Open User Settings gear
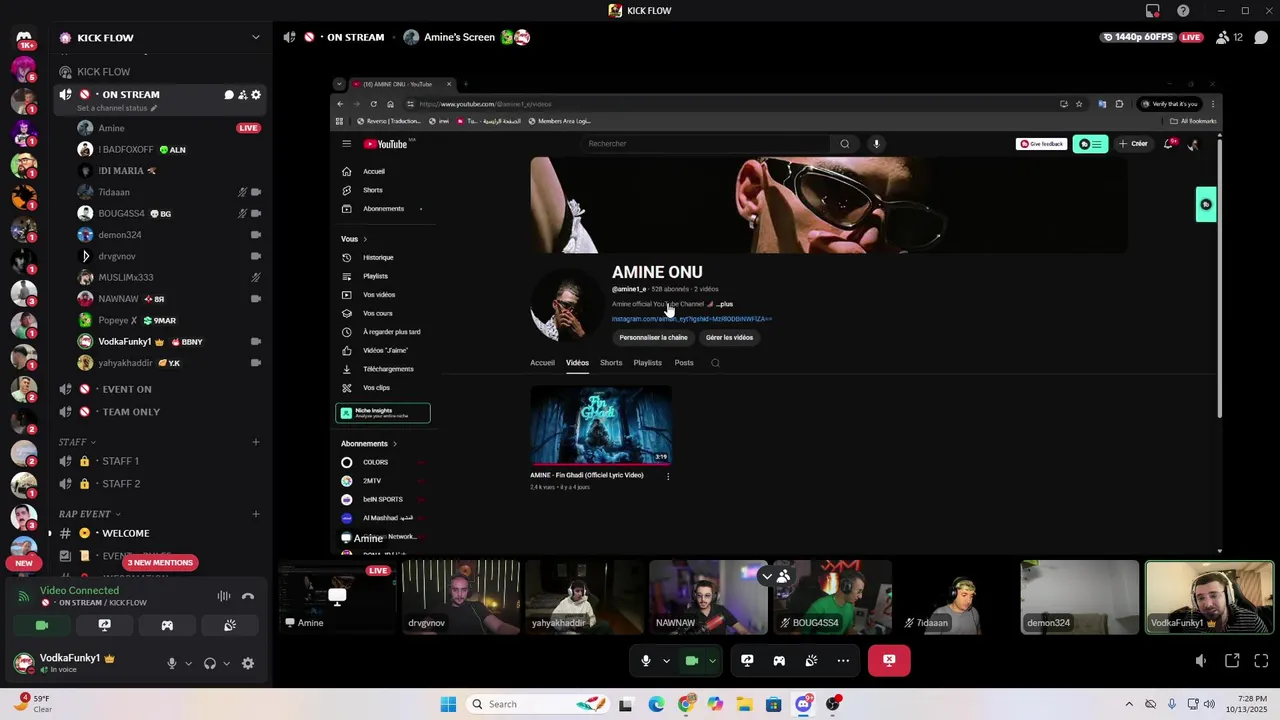 point(248,663)
